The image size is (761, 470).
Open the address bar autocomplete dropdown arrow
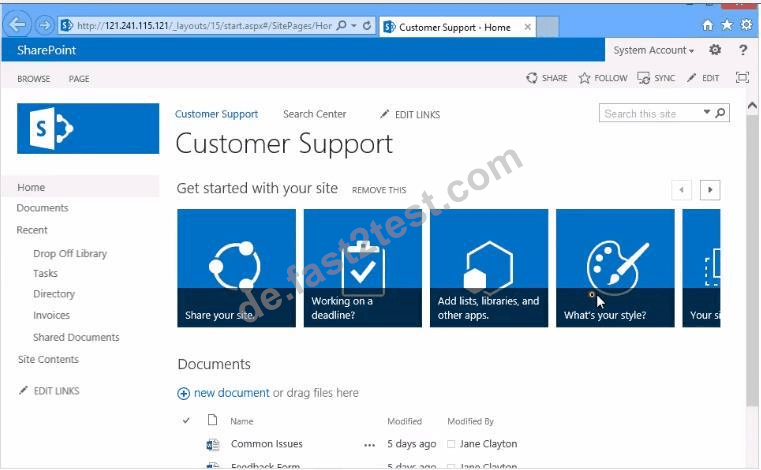(354, 25)
